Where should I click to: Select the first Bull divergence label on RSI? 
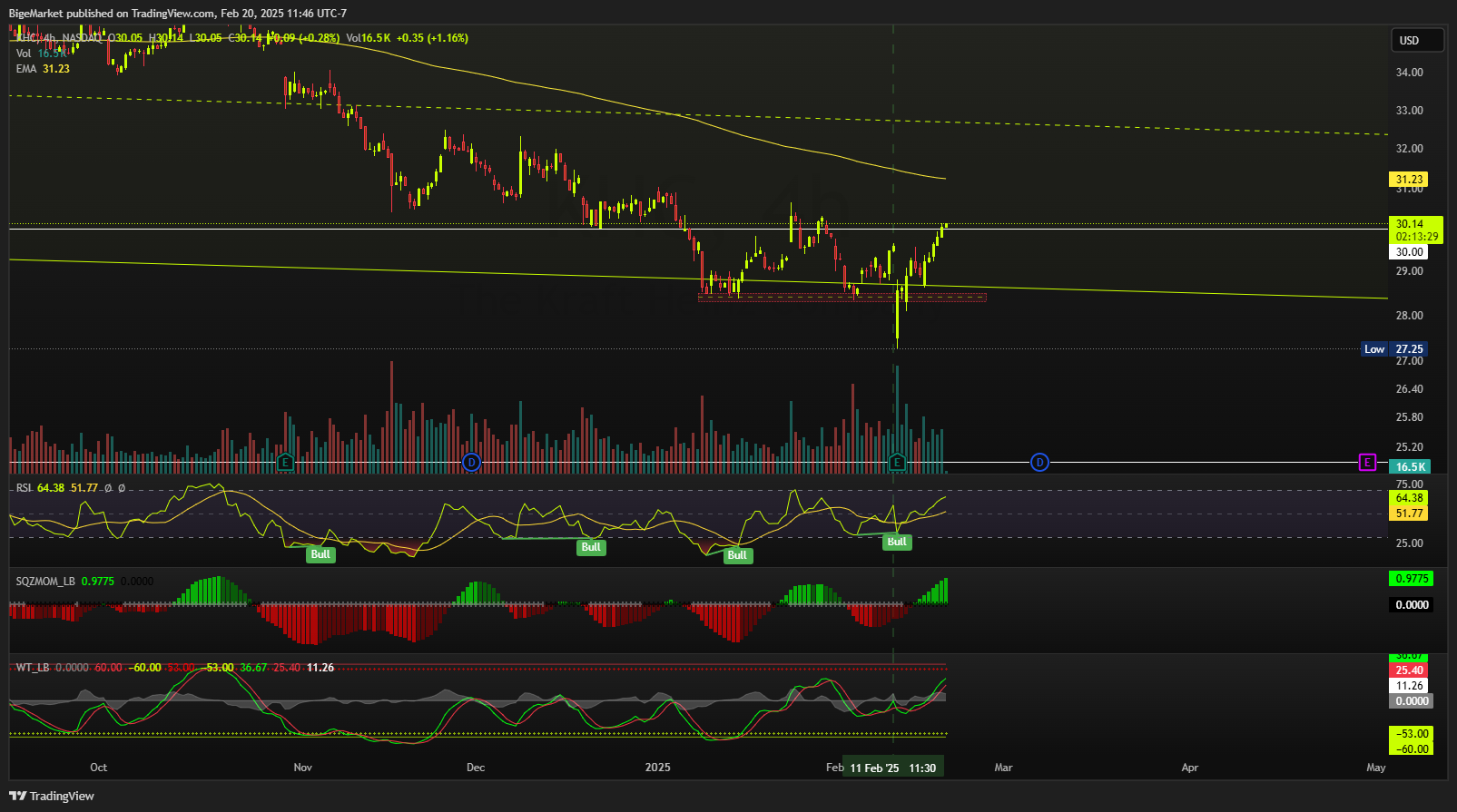coord(320,554)
